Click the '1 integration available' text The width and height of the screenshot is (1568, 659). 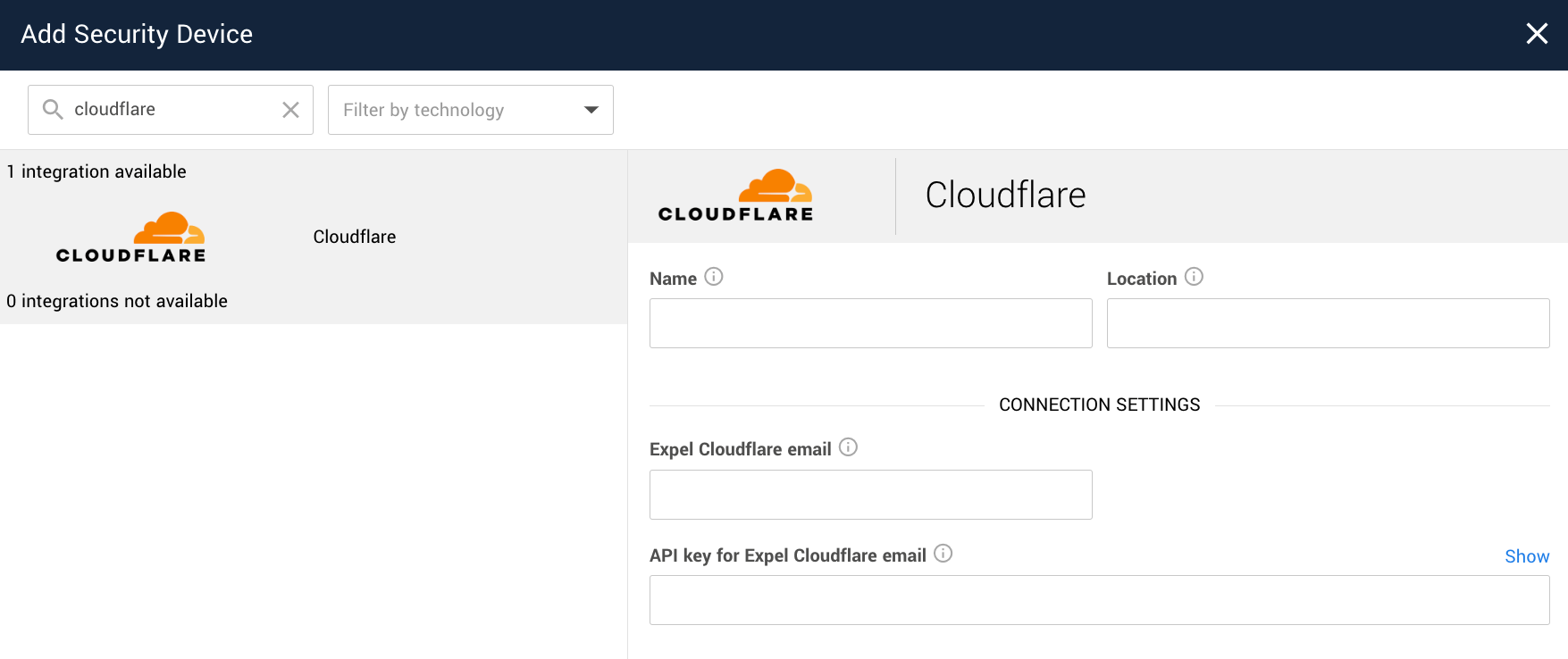point(96,171)
